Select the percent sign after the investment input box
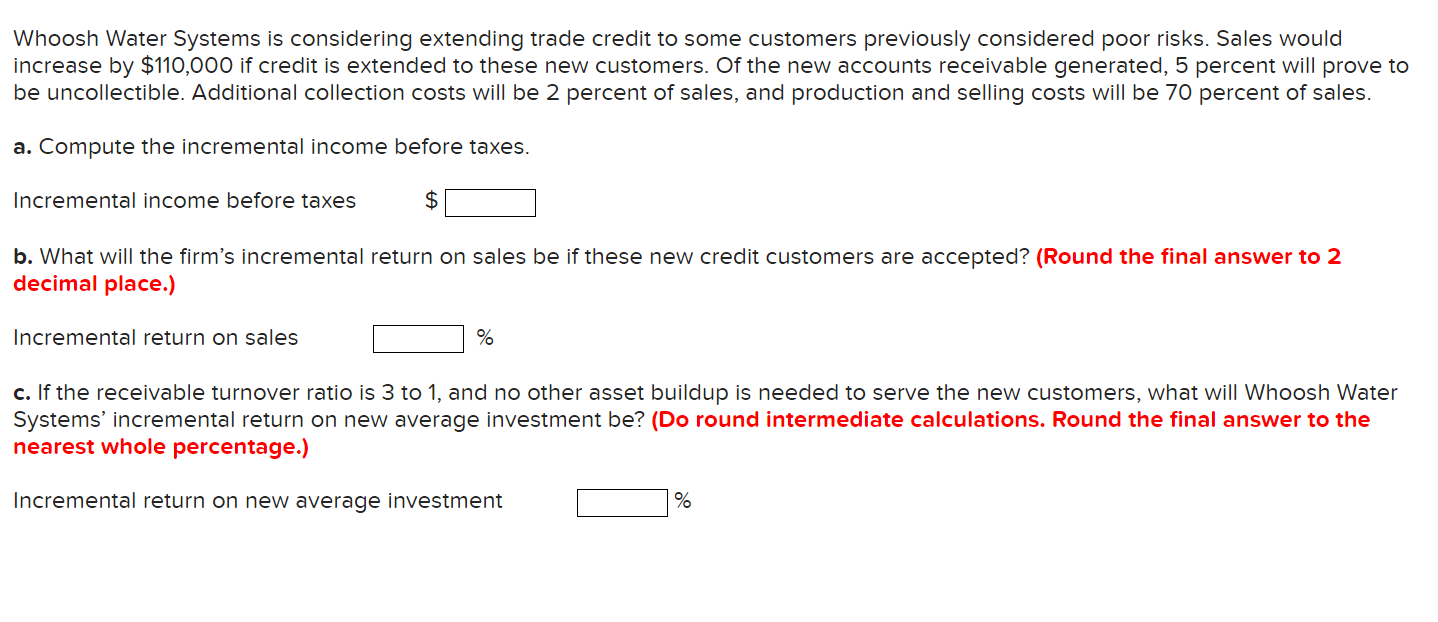 tap(683, 500)
